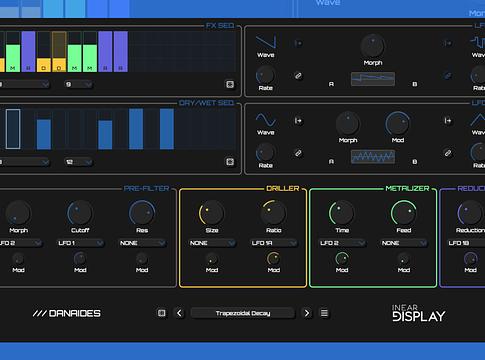
Task: Click the Pre-Filter Res knob
Action: 142,213
